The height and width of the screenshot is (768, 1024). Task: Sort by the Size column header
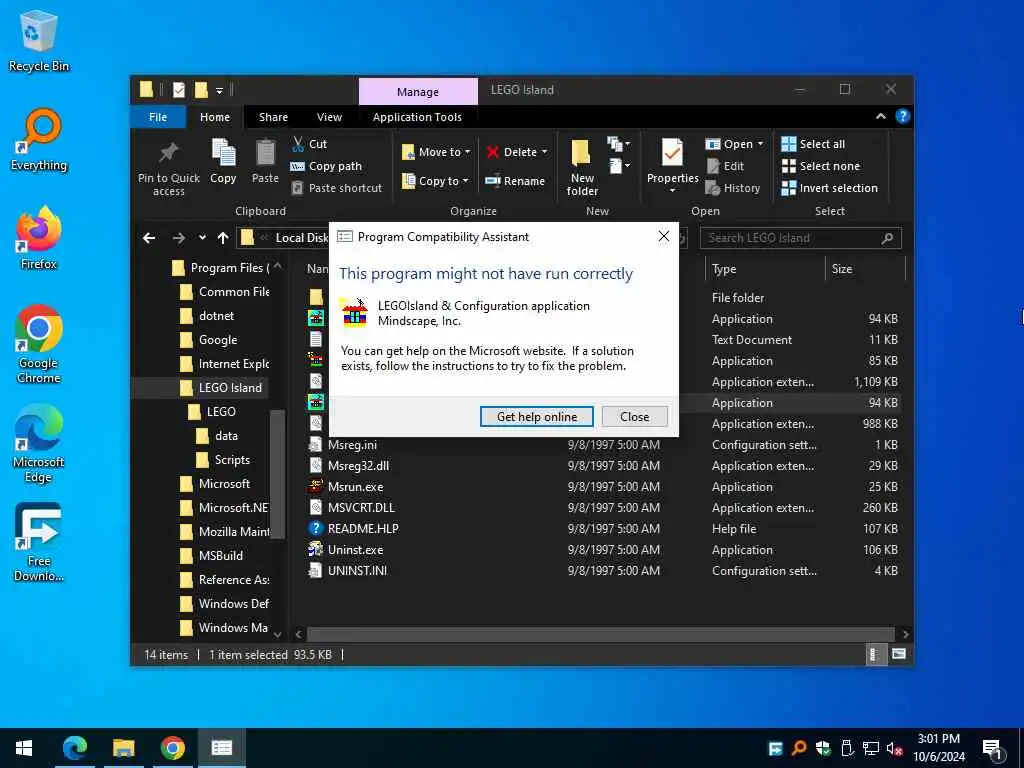click(865, 269)
